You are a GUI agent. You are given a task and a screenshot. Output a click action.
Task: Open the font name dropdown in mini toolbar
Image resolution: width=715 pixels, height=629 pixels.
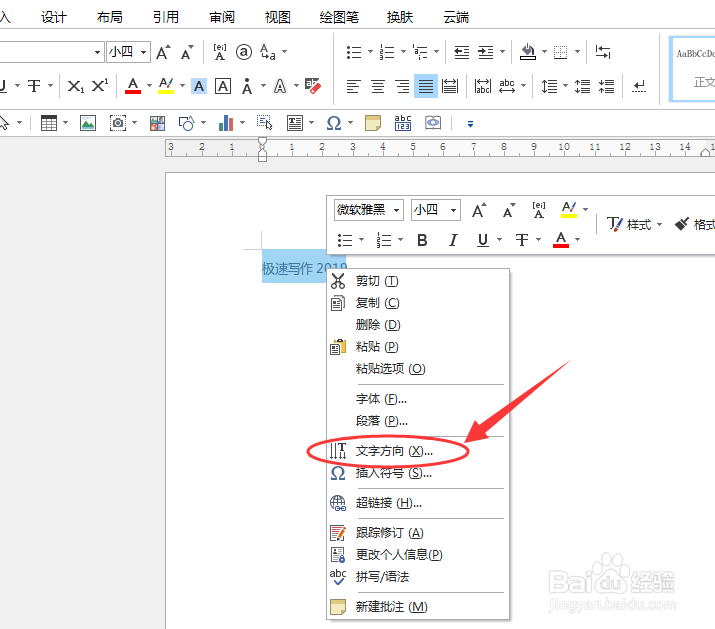(x=397, y=210)
